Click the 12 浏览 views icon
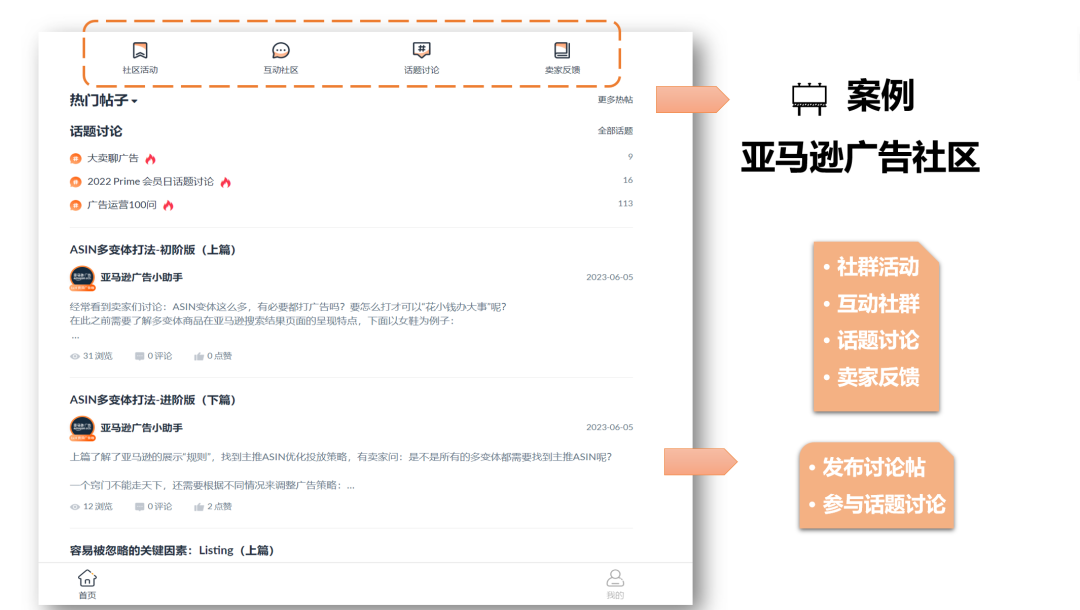 pos(75,507)
